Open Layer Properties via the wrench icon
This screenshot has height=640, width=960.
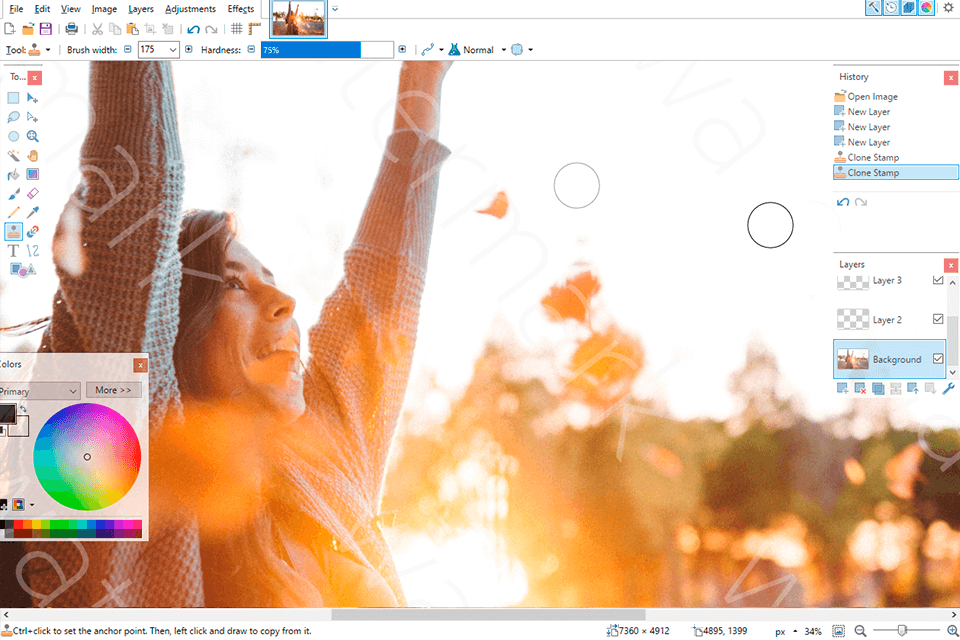pos(949,388)
